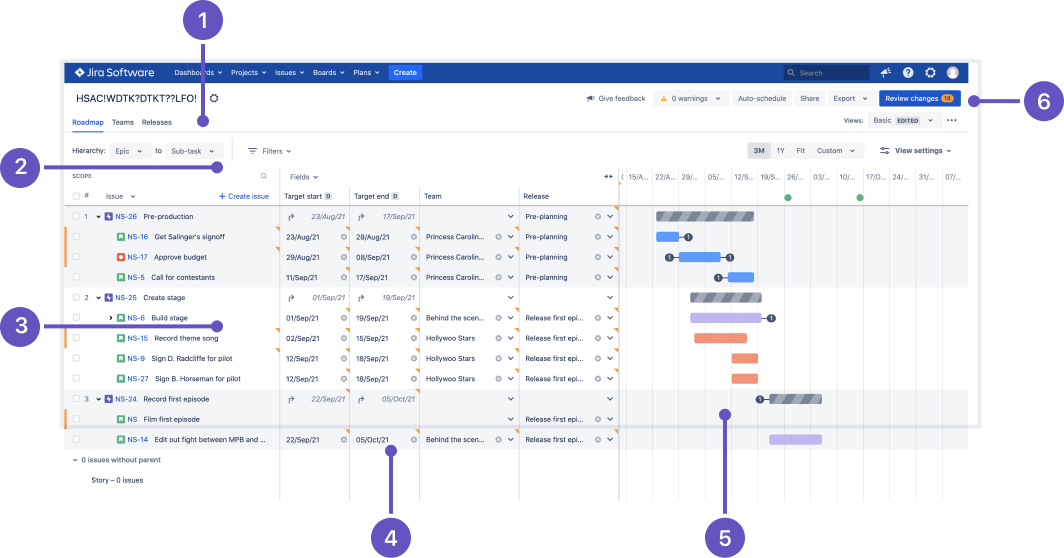This screenshot has height=558, width=1064.
Task: Clear the 23/Aug/21 target start of NS-16
Action: [x=343, y=237]
